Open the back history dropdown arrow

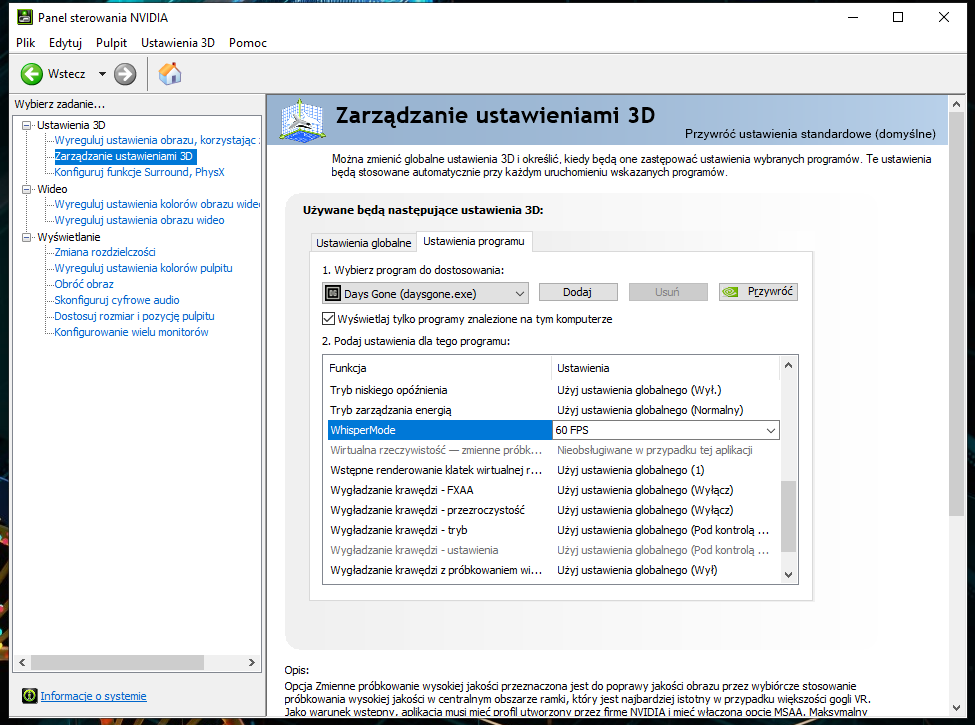pyautogui.click(x=102, y=74)
